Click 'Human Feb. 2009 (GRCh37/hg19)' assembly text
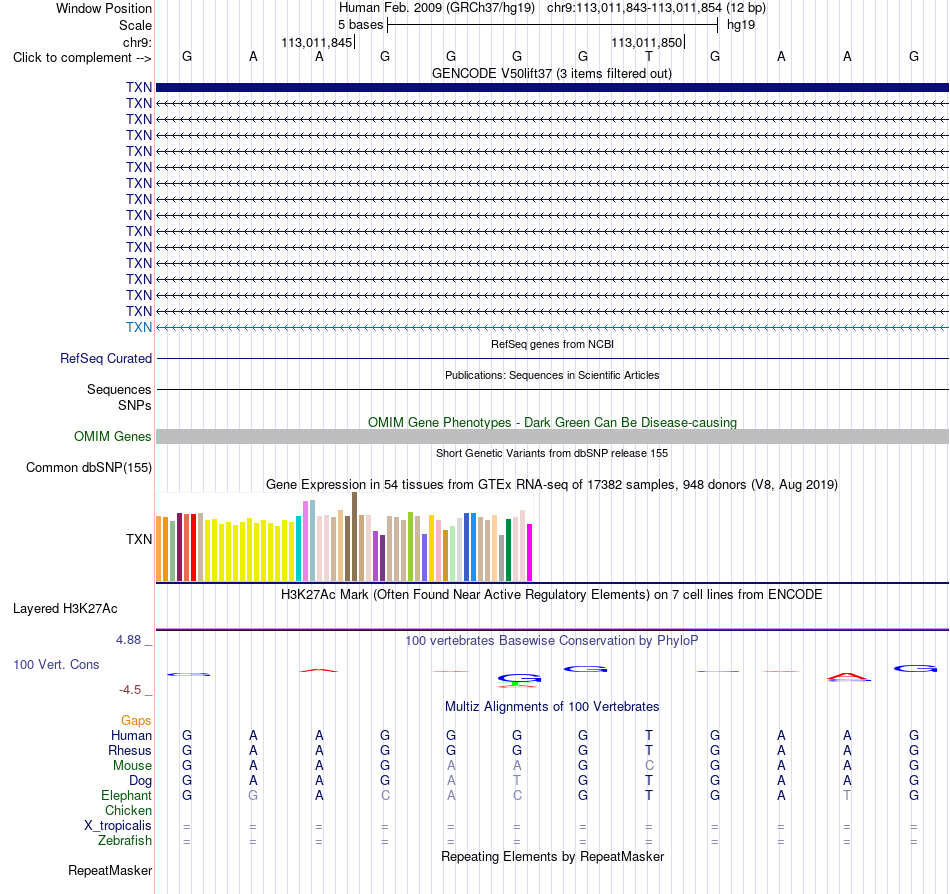950x894 pixels. (437, 8)
